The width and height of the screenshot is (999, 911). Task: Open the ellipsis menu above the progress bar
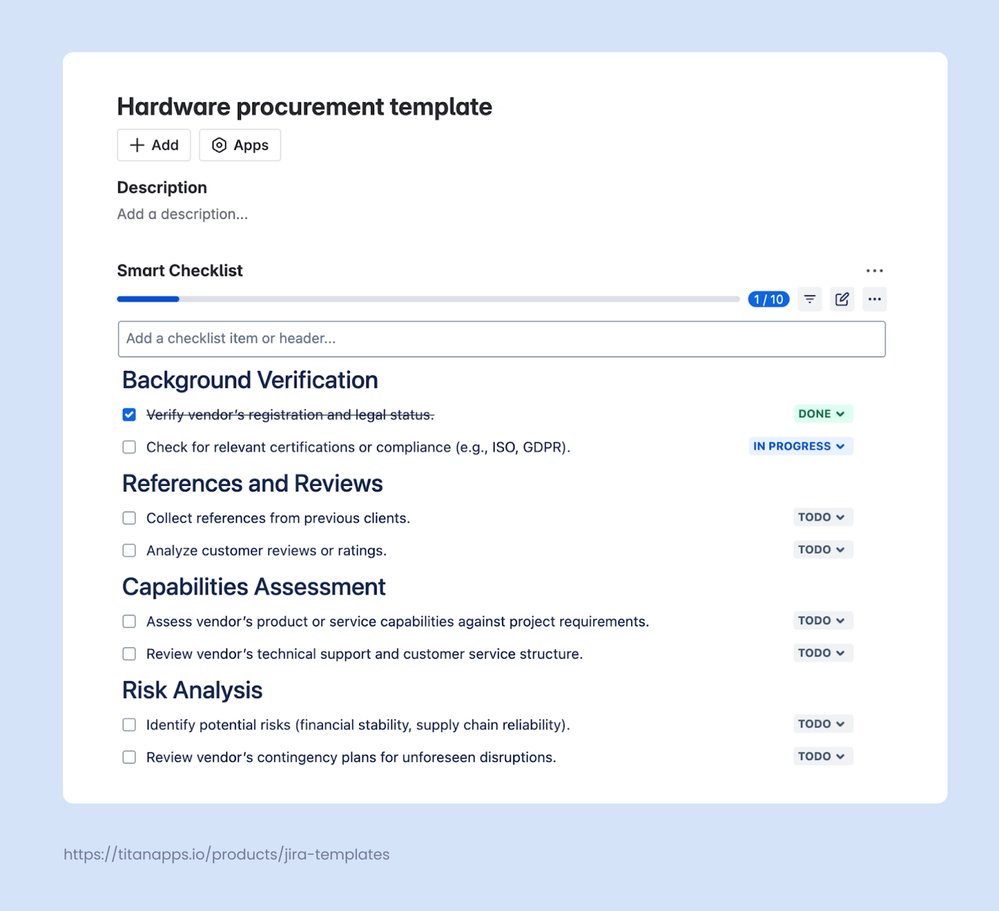coord(874,270)
